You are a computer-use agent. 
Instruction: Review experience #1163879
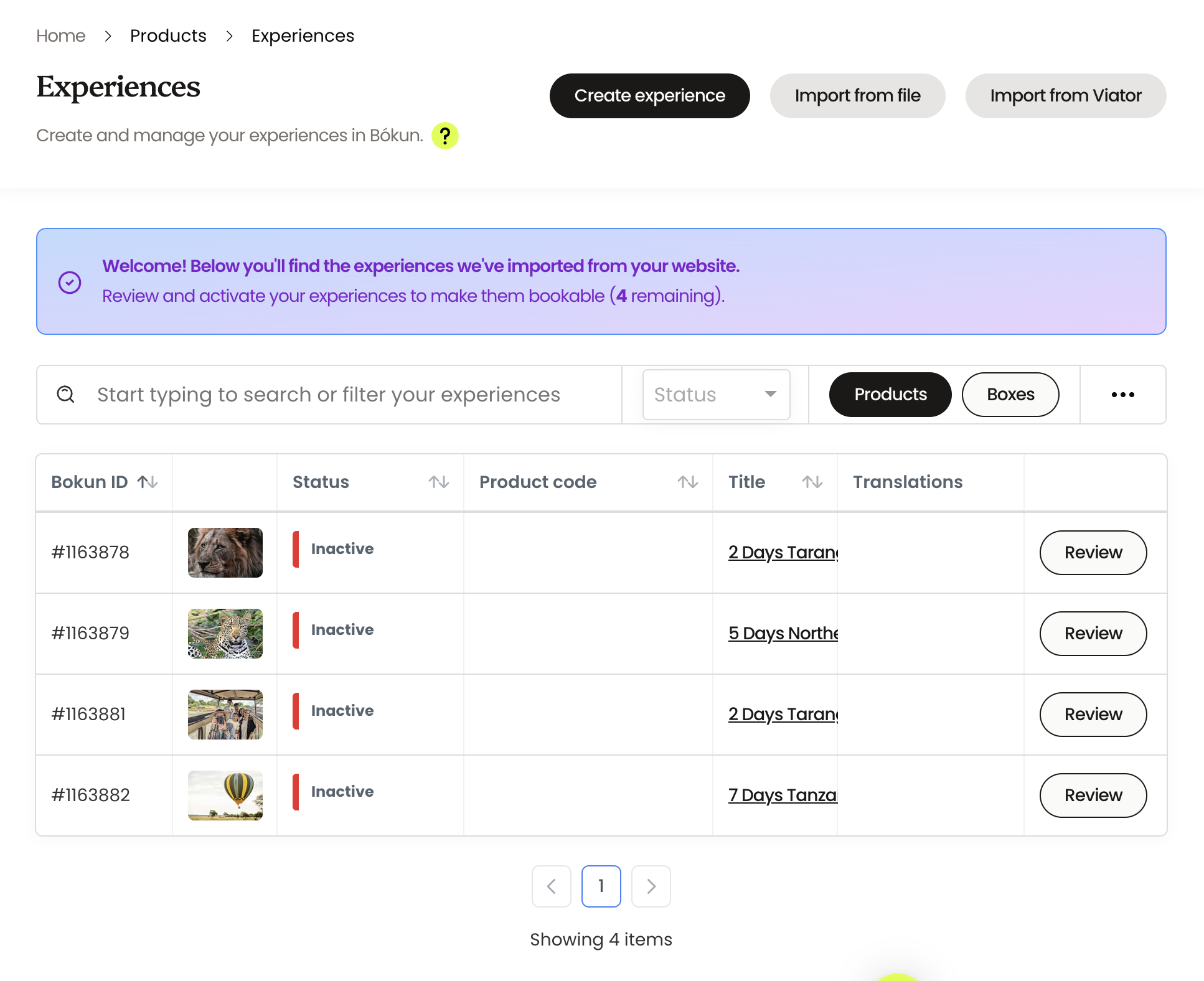(1093, 634)
